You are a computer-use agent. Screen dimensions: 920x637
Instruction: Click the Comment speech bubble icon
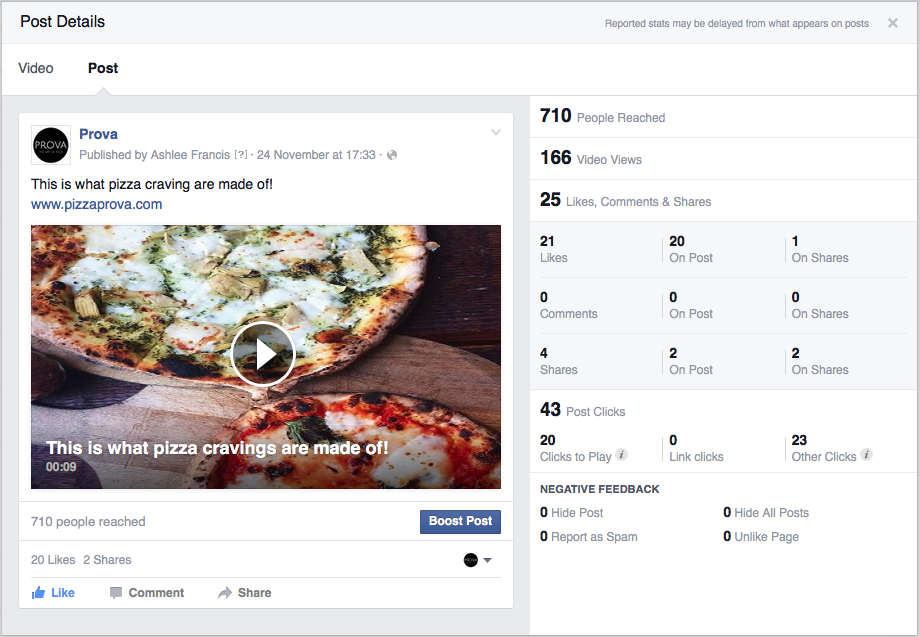(x=116, y=593)
